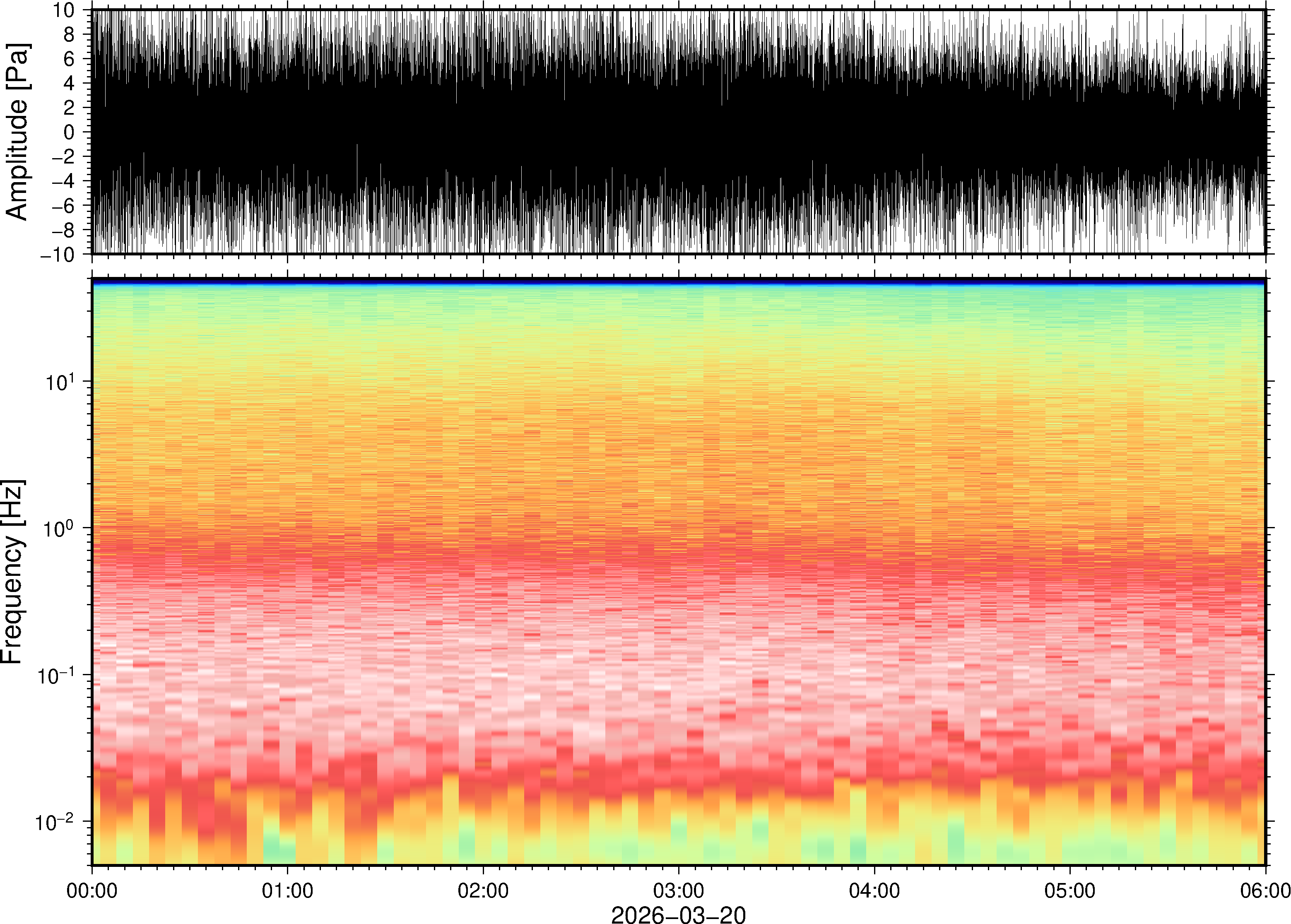This screenshot has width=1291, height=924.
Task: Click the amplitude −10 tick label
Action: (58, 255)
